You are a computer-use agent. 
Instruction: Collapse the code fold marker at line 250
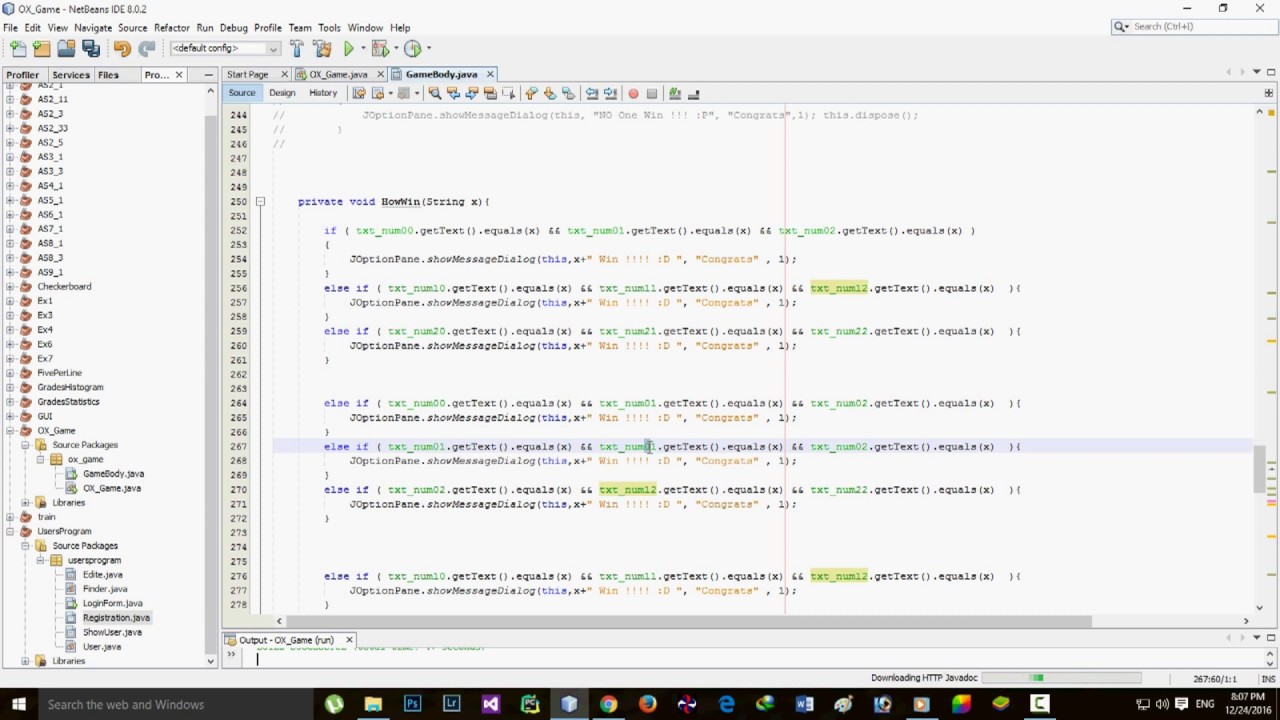[260, 202]
